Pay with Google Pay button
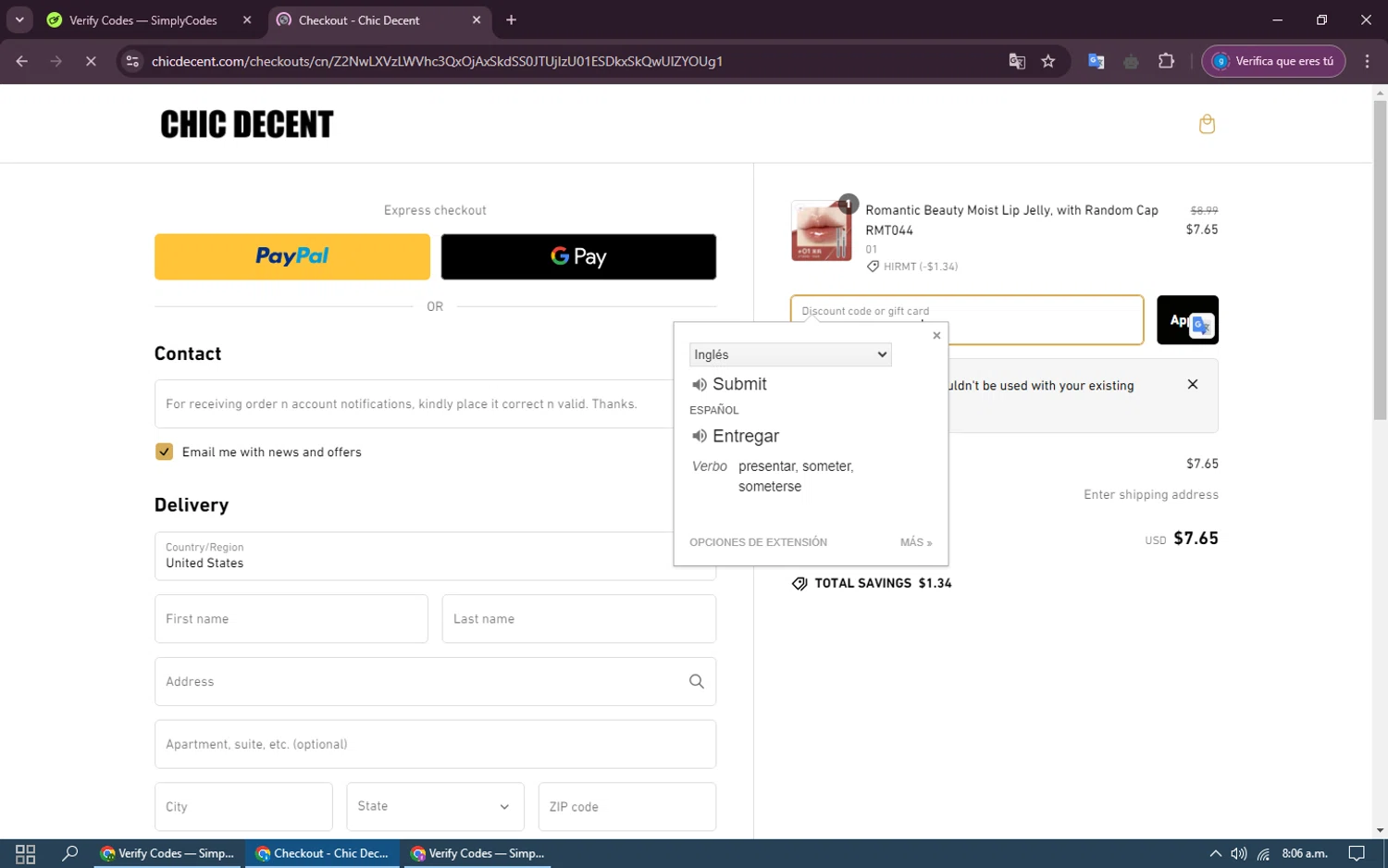This screenshot has width=1388, height=868. 578,256
